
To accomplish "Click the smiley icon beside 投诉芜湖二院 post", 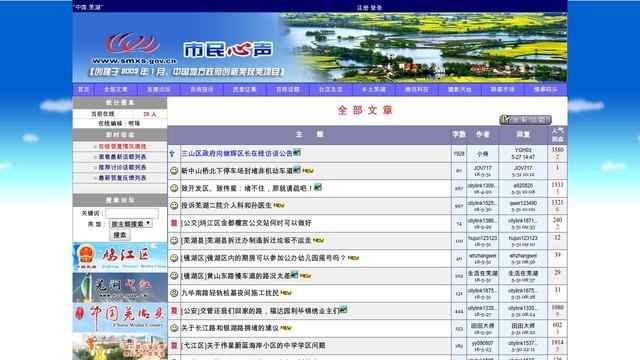I will 174,205.
